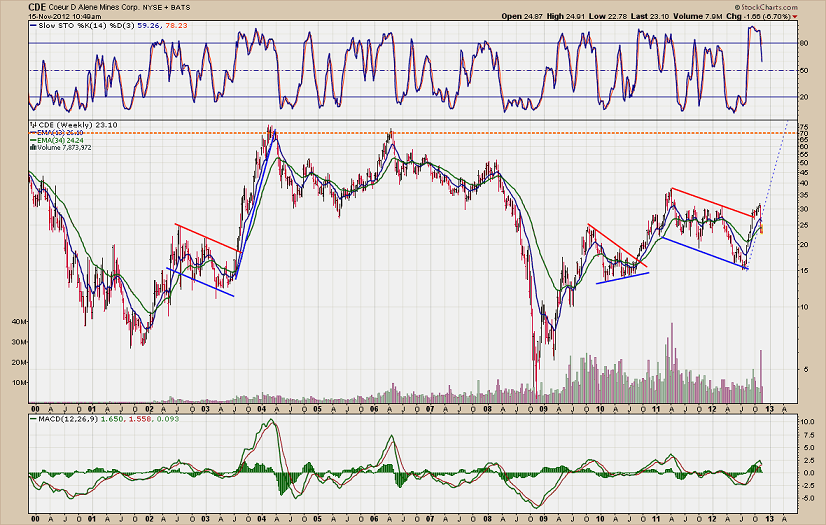This screenshot has height=525, width=826.
Task: Click the 10.0 label on MACD axis
Action: point(808,422)
